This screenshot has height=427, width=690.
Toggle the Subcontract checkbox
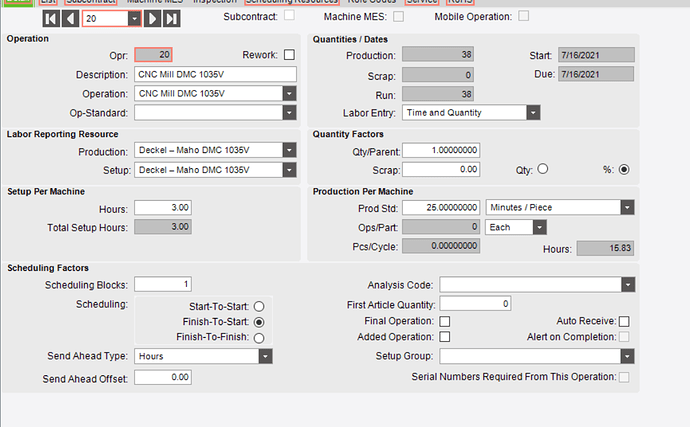tap(289, 15)
